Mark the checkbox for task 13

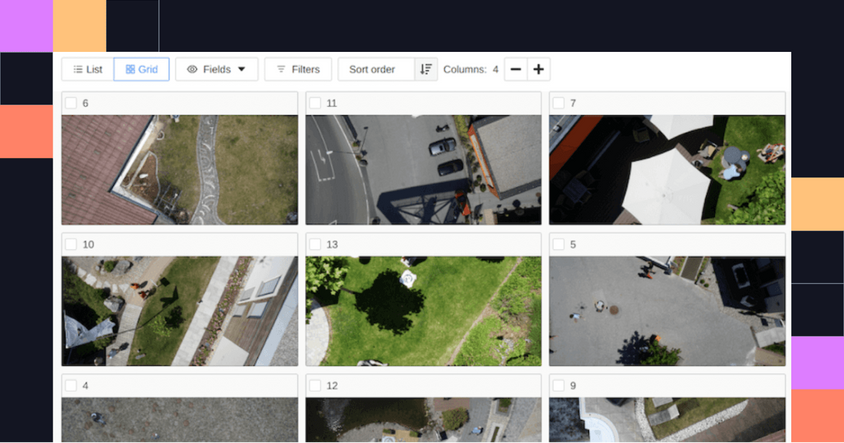[315, 244]
